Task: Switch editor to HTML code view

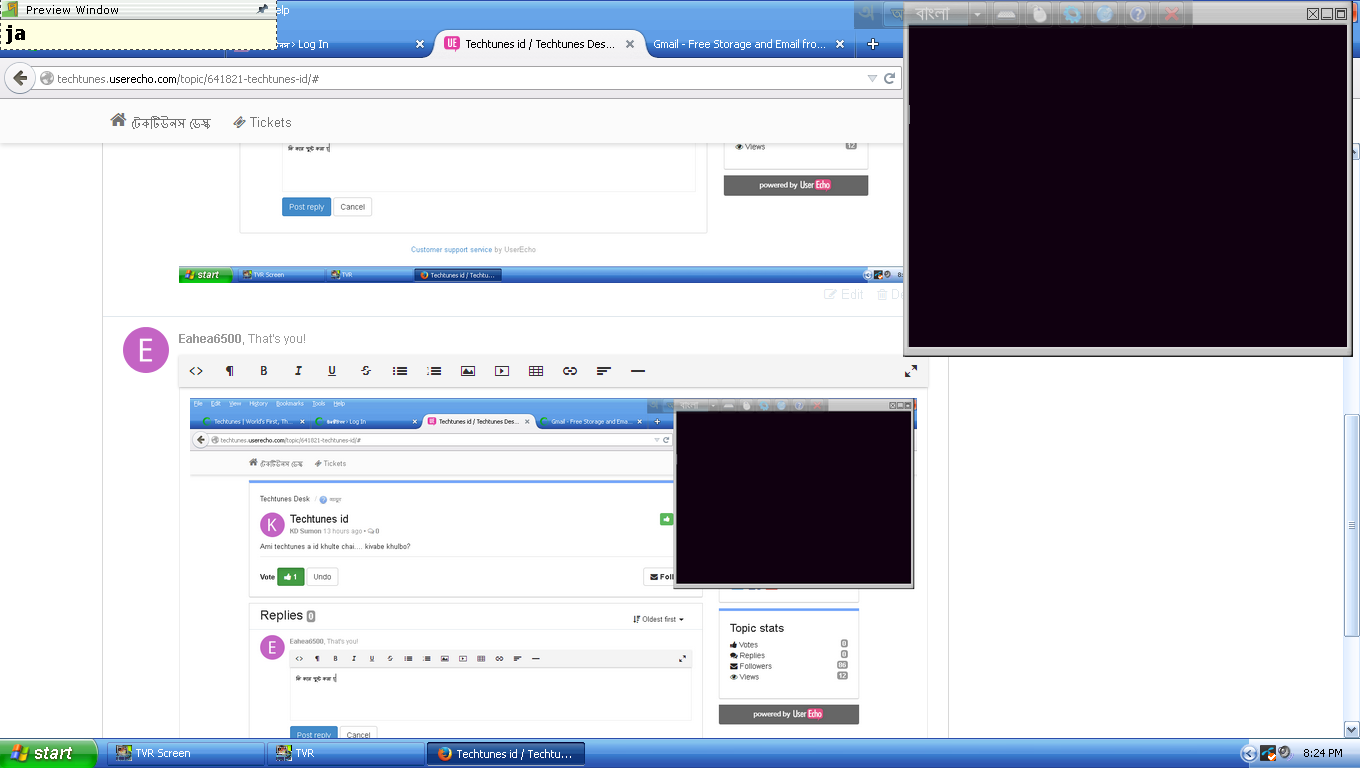Action: point(196,371)
